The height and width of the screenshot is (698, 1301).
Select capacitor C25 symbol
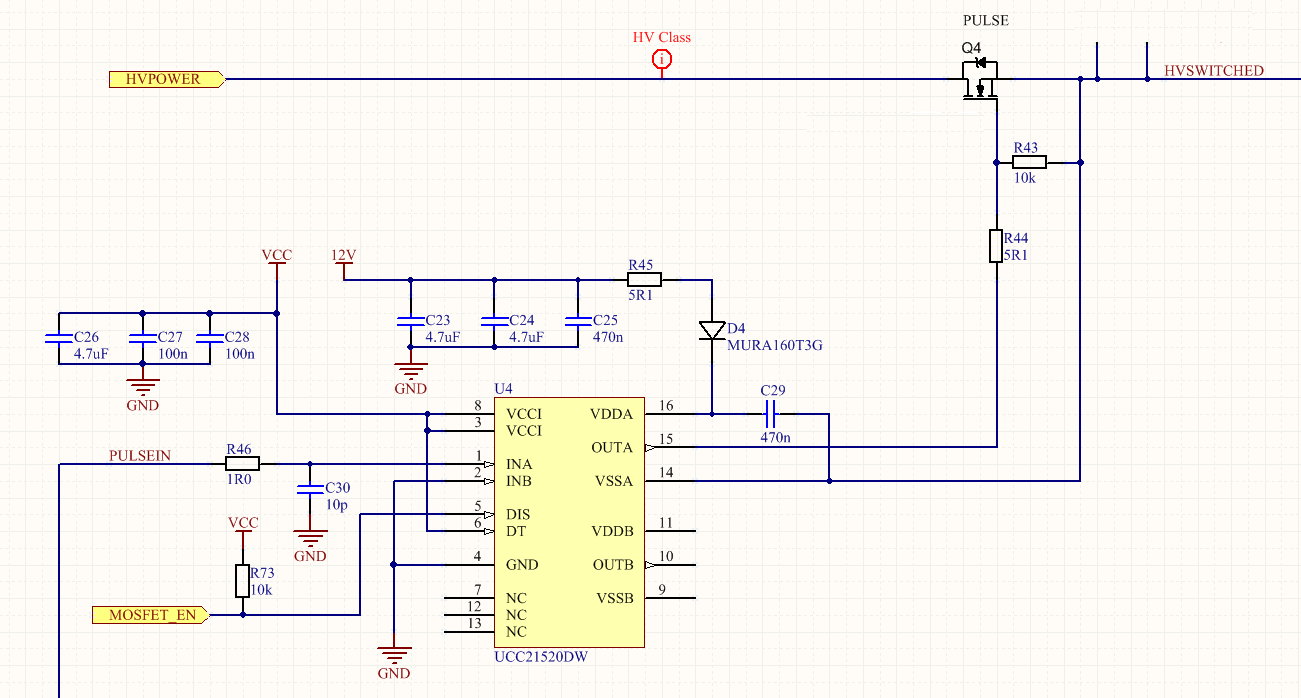click(x=577, y=321)
